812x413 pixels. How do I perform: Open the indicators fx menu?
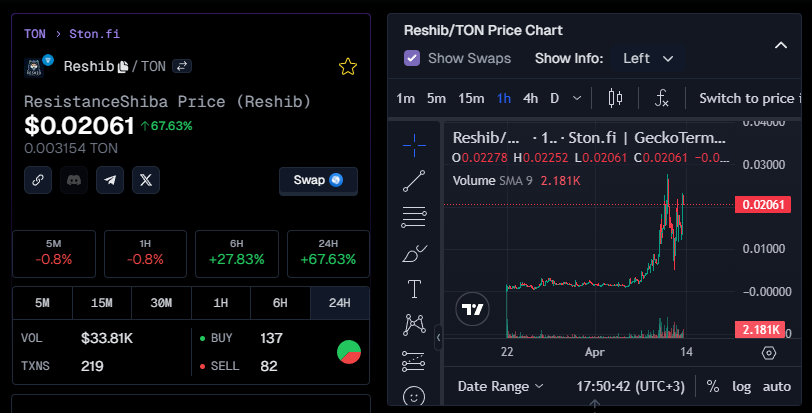point(662,98)
